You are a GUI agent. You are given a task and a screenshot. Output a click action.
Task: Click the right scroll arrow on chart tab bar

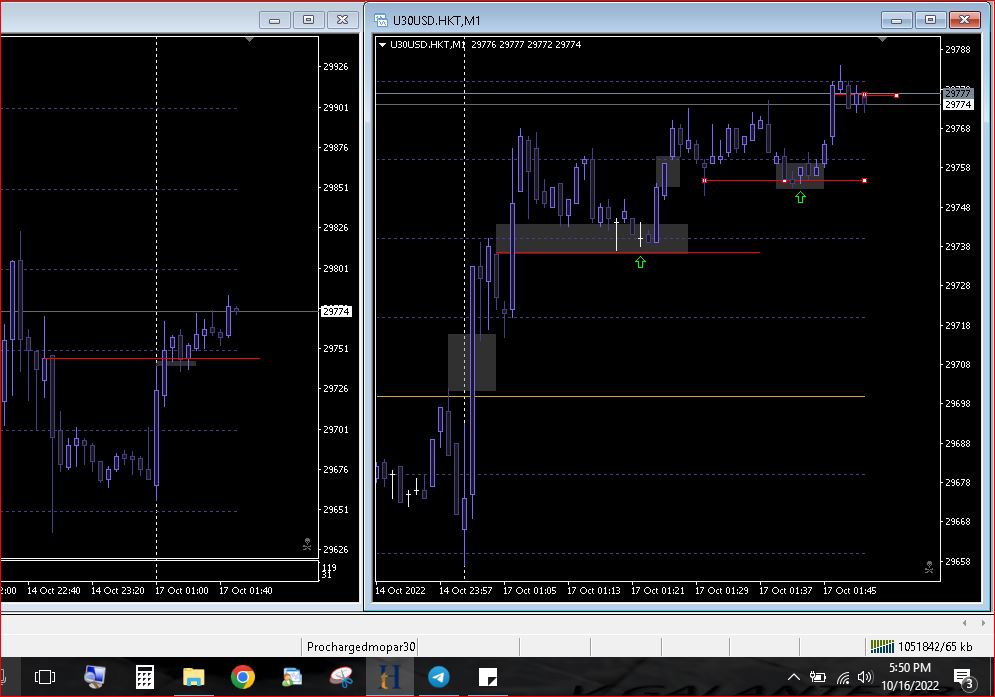[983, 623]
